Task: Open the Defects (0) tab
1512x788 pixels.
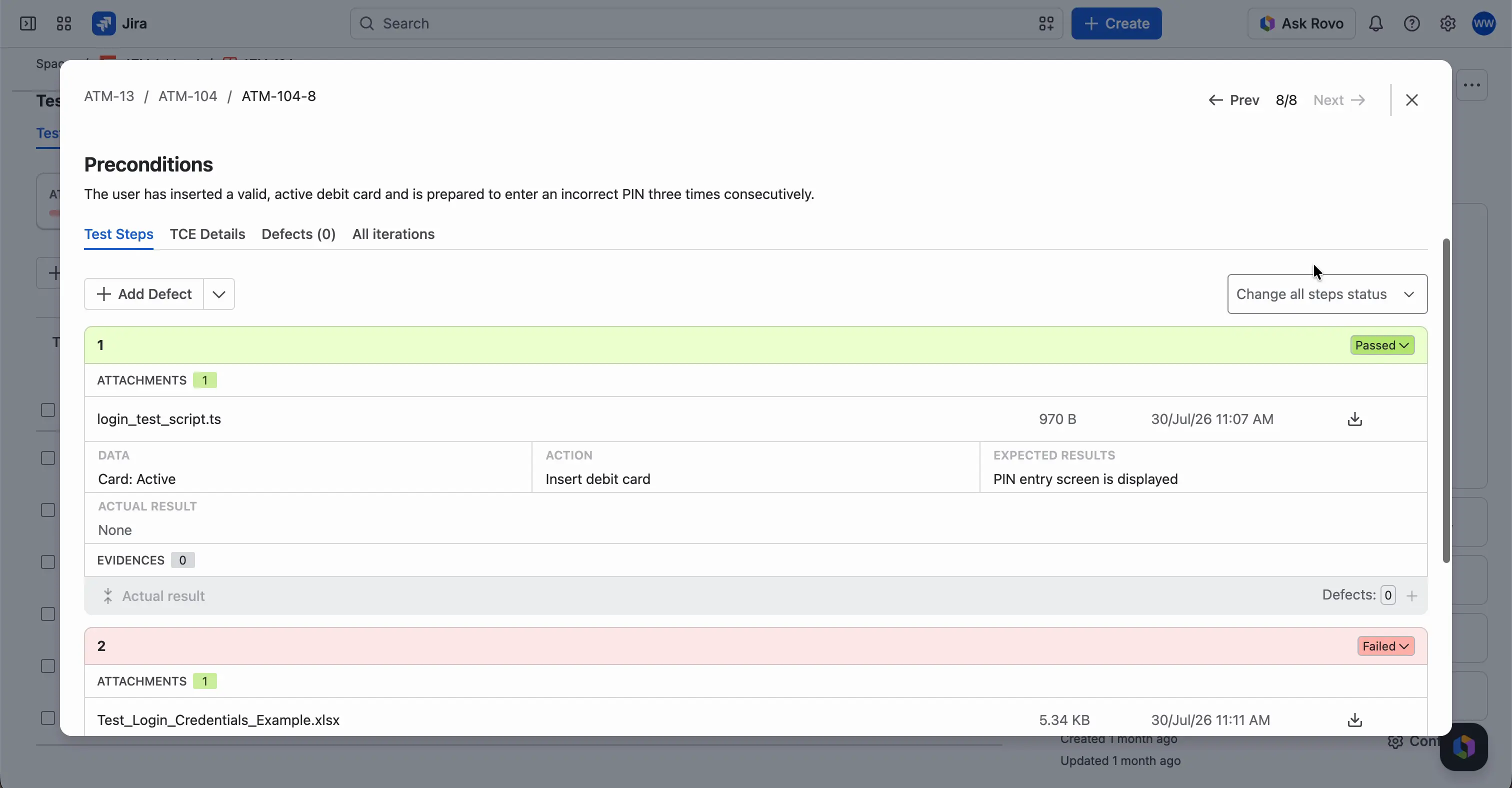Action: click(x=298, y=234)
